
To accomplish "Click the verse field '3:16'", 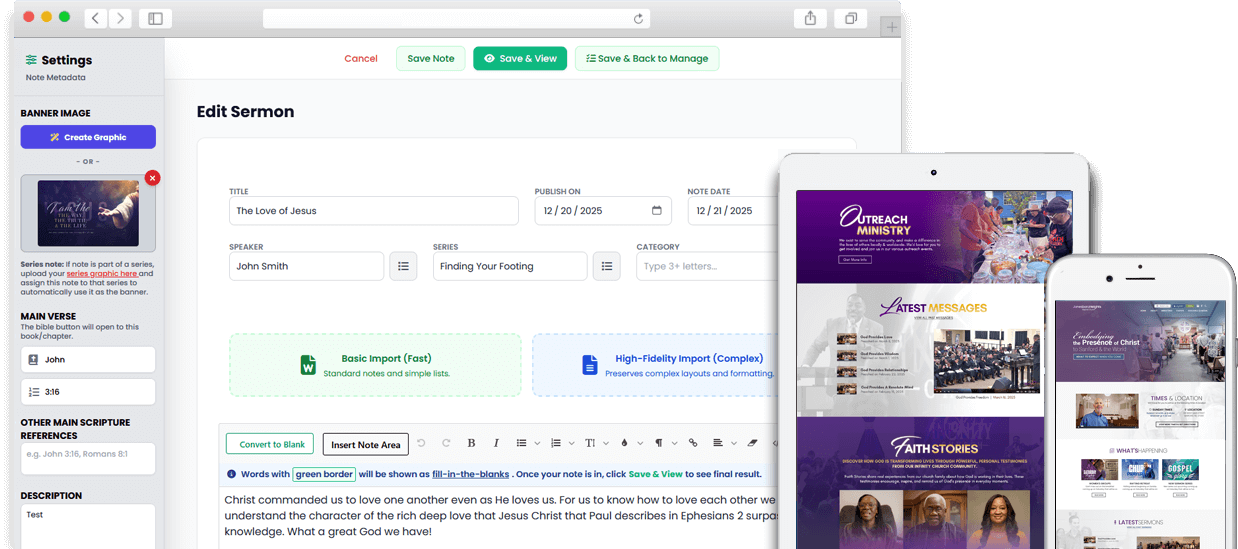I will tap(88, 392).
